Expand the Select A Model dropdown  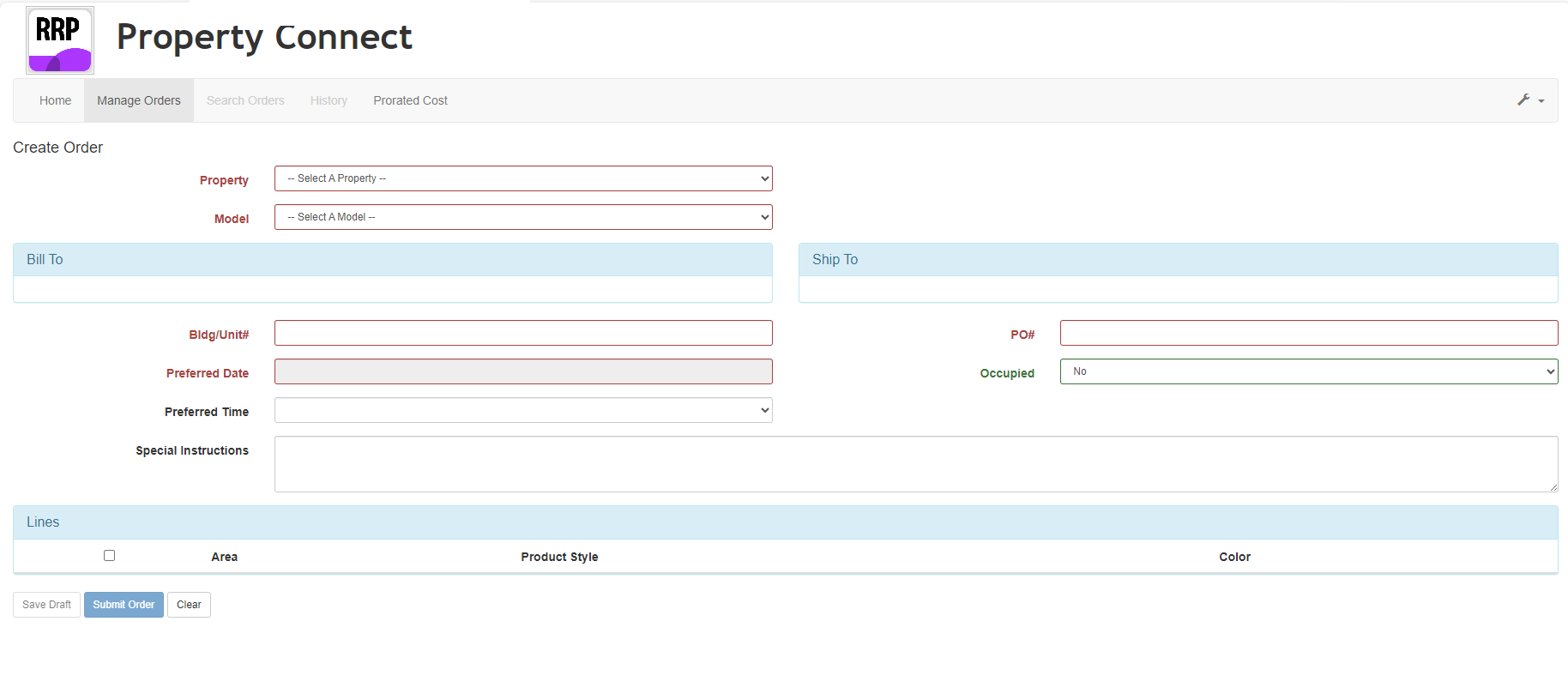523,217
